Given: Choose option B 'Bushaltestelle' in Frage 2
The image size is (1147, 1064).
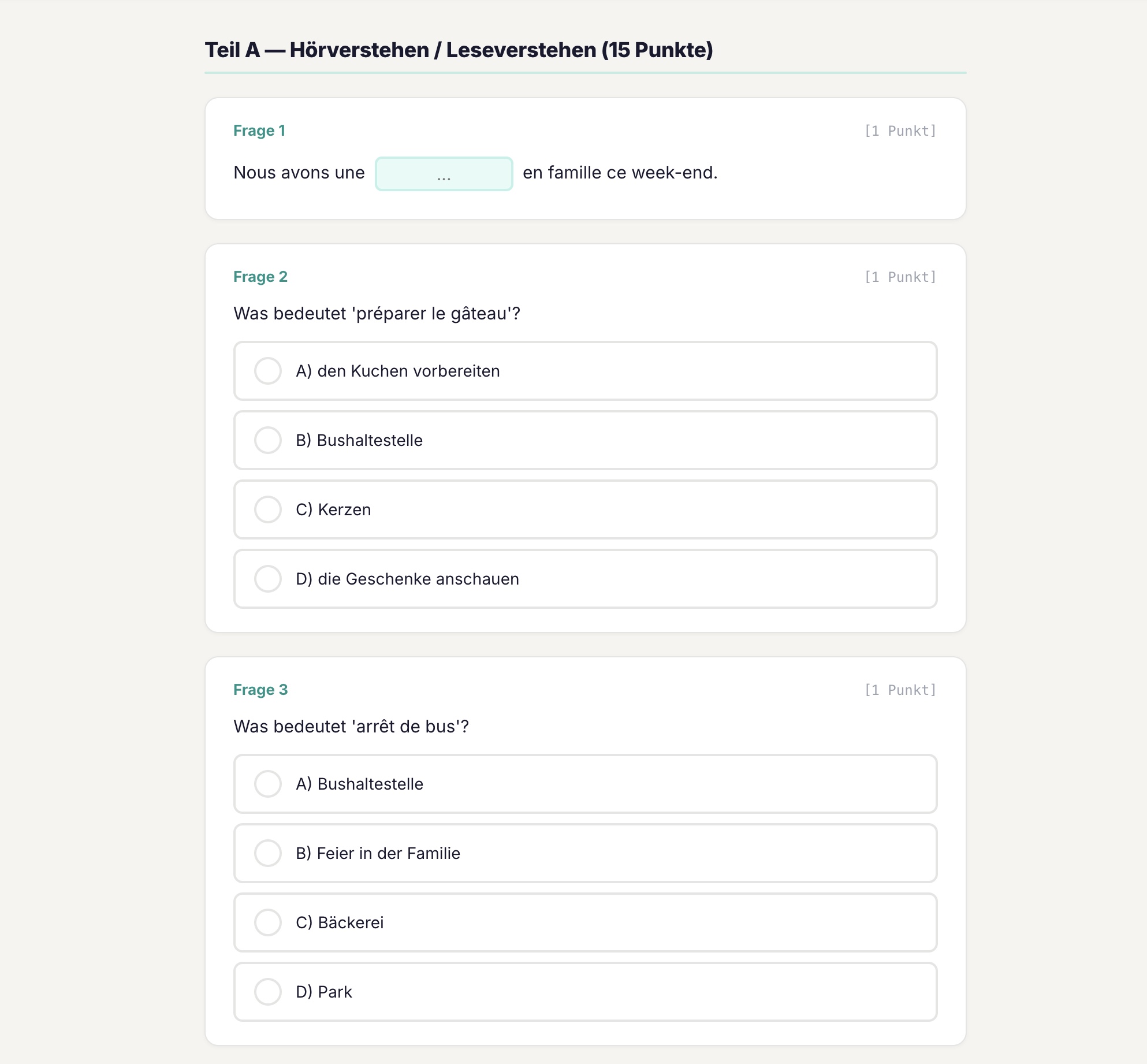Looking at the screenshot, I should (268, 440).
